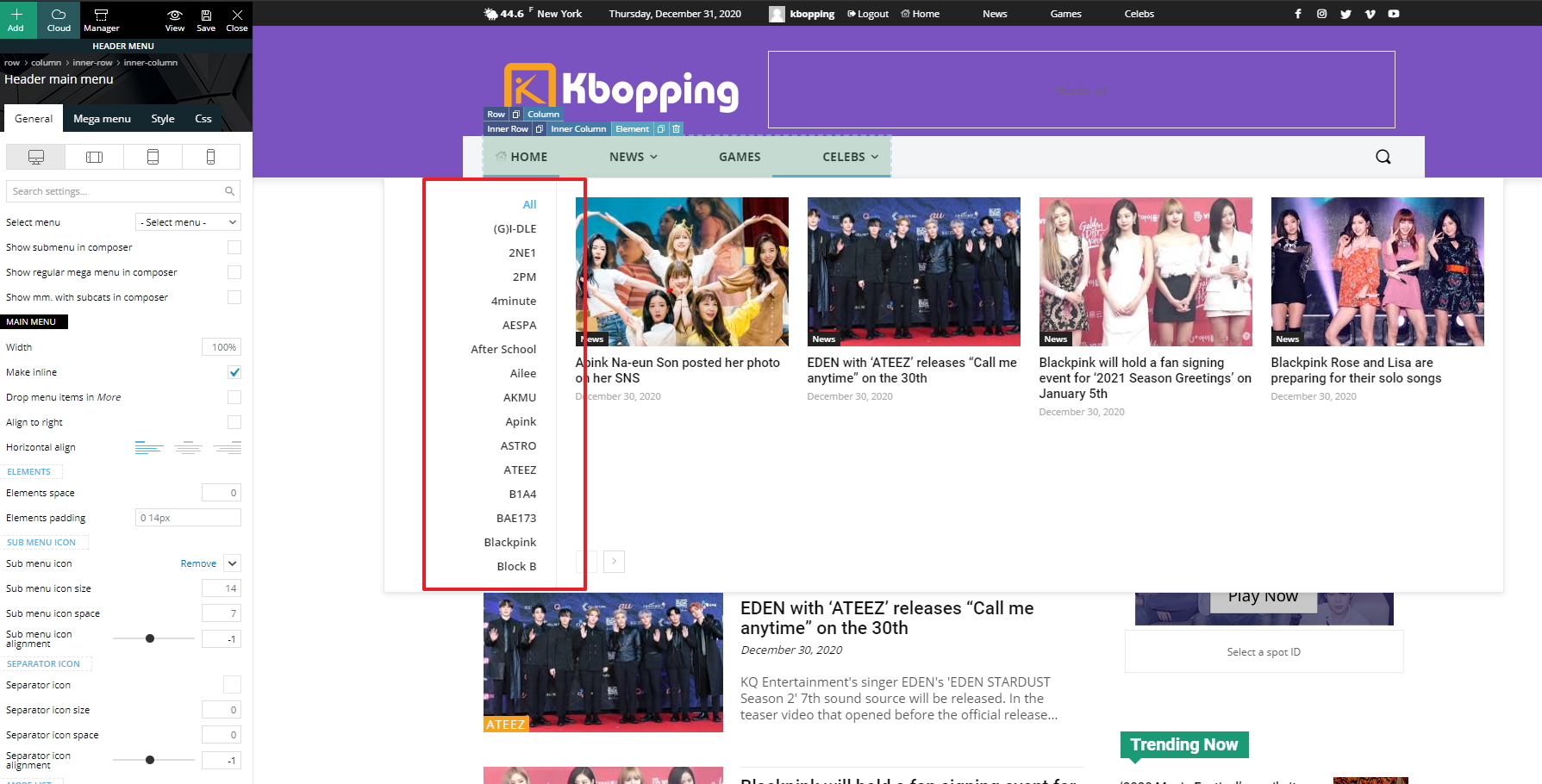Switch to tablet portrait viewport icon
The width and height of the screenshot is (1542, 784).
pyautogui.click(x=153, y=157)
